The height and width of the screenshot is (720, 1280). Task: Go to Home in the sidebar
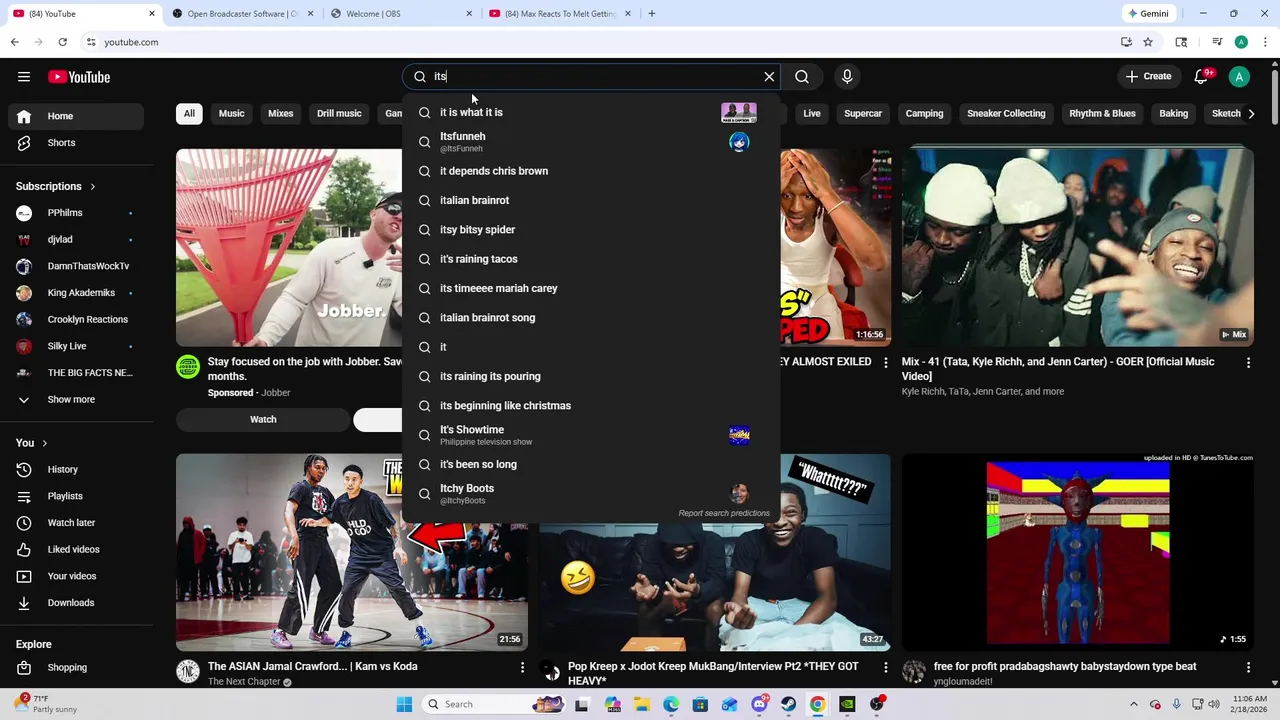coord(76,116)
